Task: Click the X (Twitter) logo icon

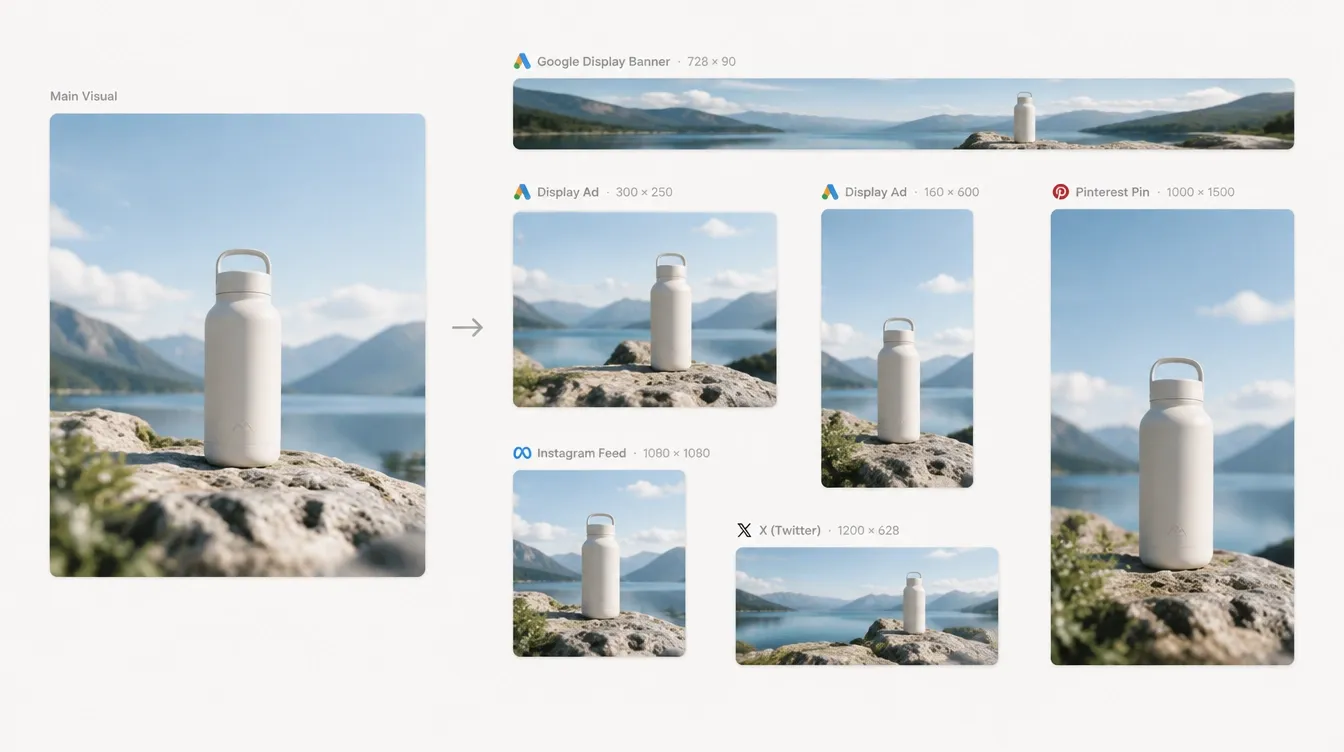Action: point(744,530)
